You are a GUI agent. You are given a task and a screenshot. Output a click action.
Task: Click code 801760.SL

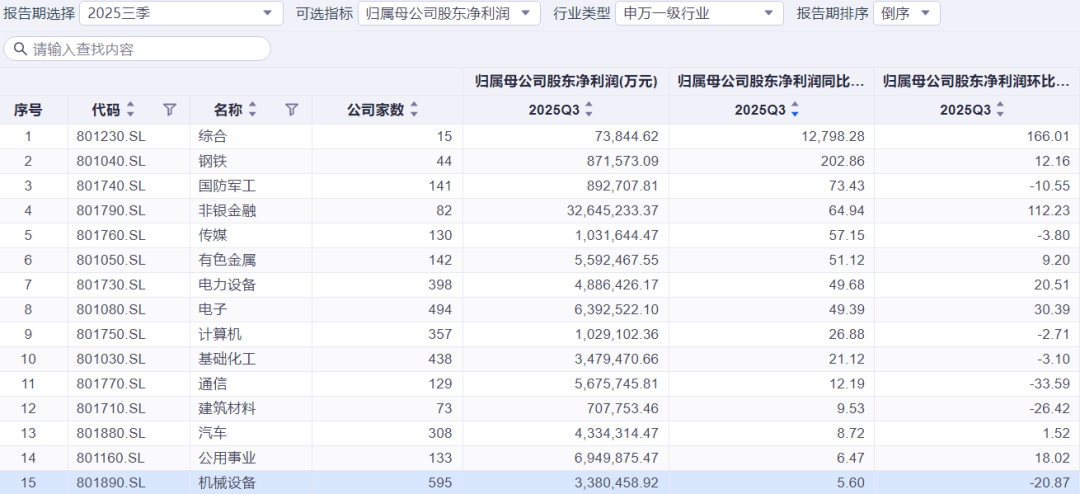click(111, 236)
